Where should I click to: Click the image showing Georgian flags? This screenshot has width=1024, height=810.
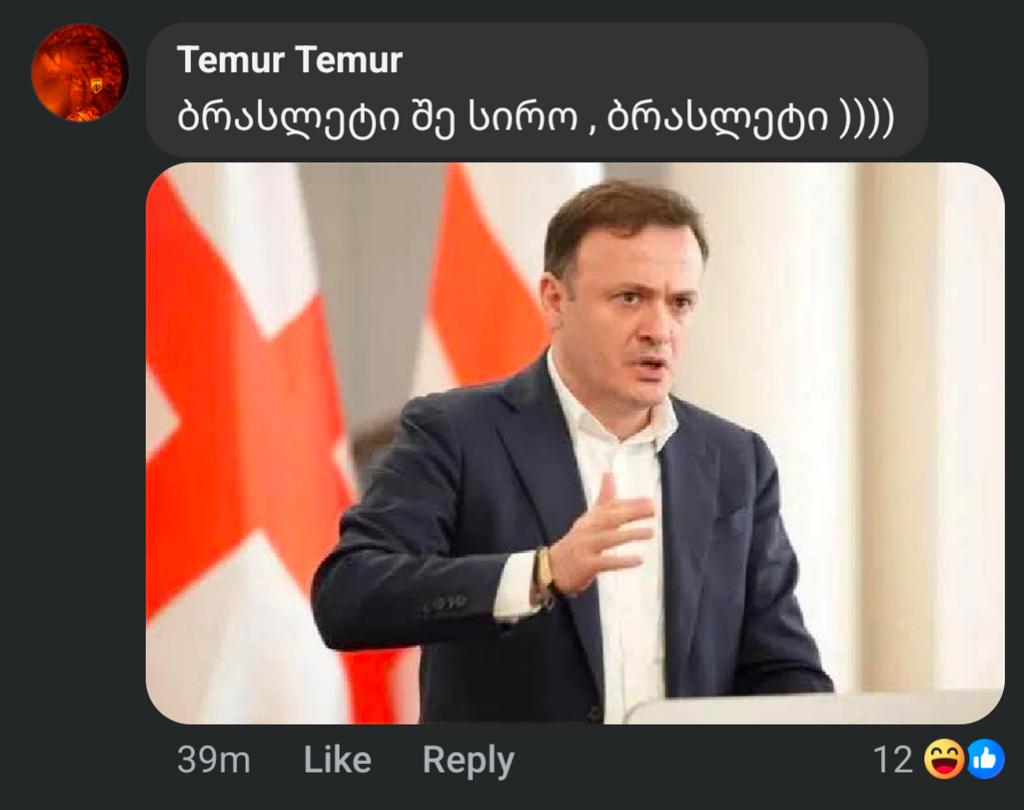[250, 400]
